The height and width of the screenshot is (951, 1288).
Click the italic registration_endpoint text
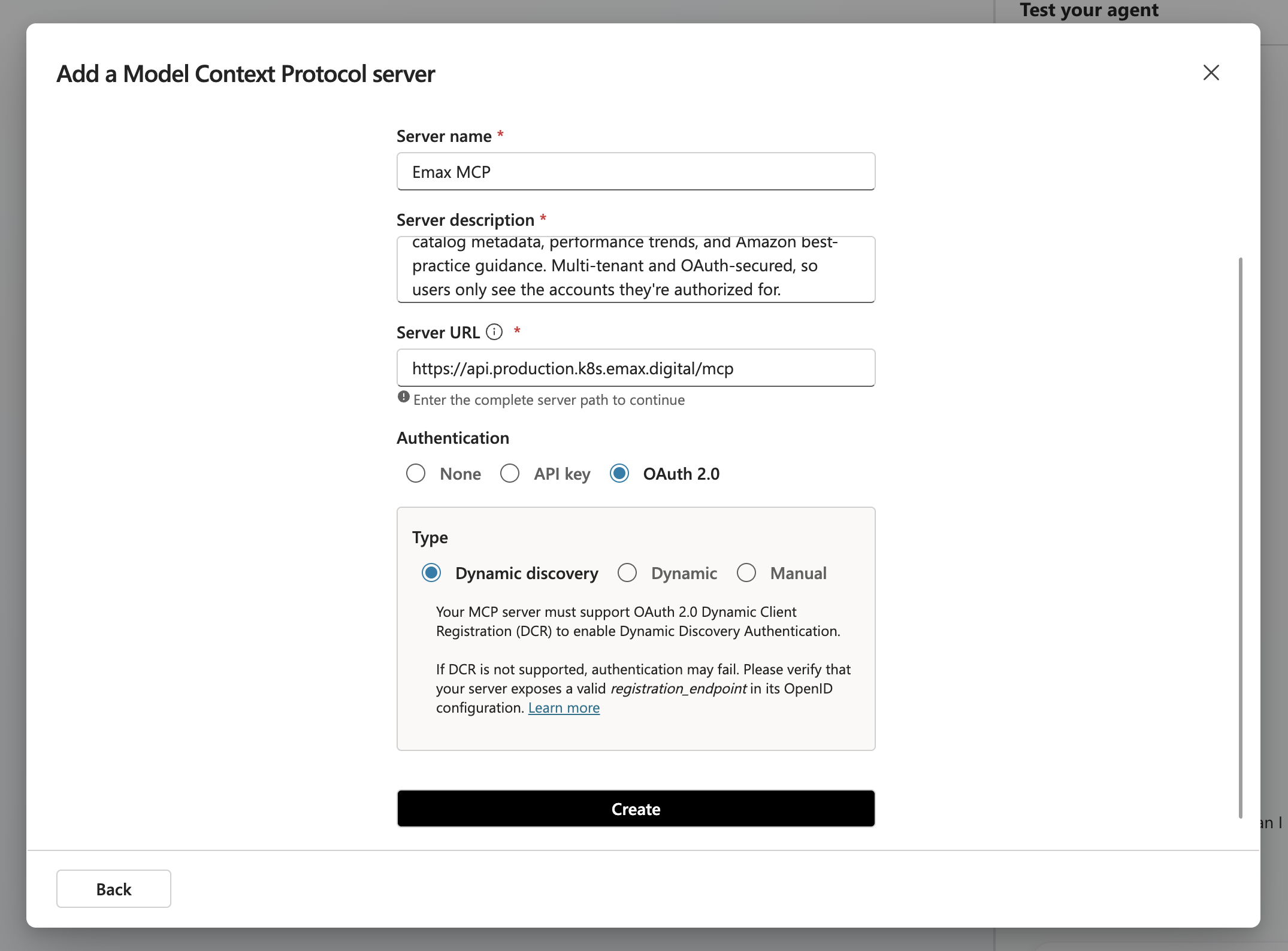(x=679, y=689)
